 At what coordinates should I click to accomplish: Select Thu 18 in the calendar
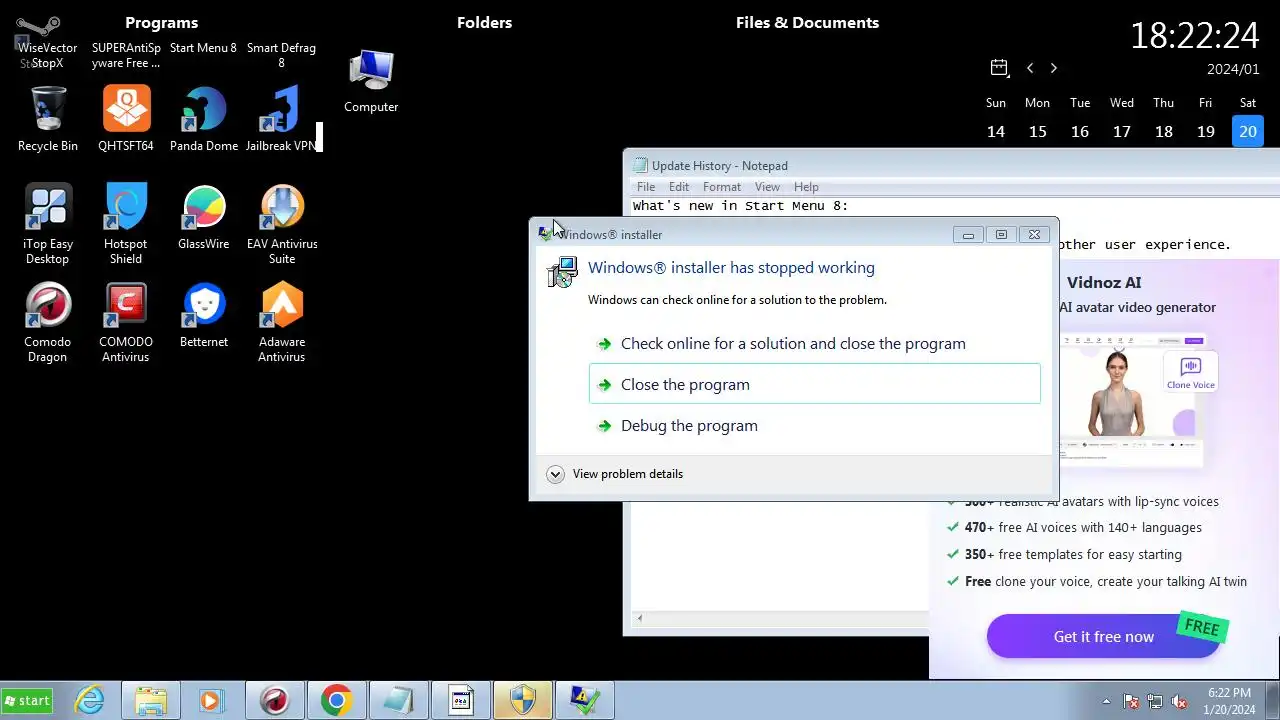click(x=1164, y=131)
